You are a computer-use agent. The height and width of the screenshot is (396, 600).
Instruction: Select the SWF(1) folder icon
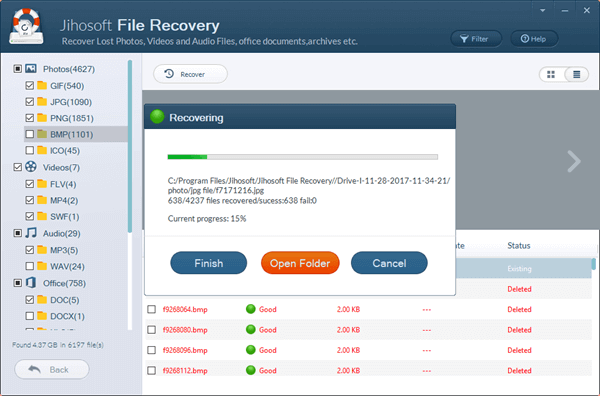(42, 216)
